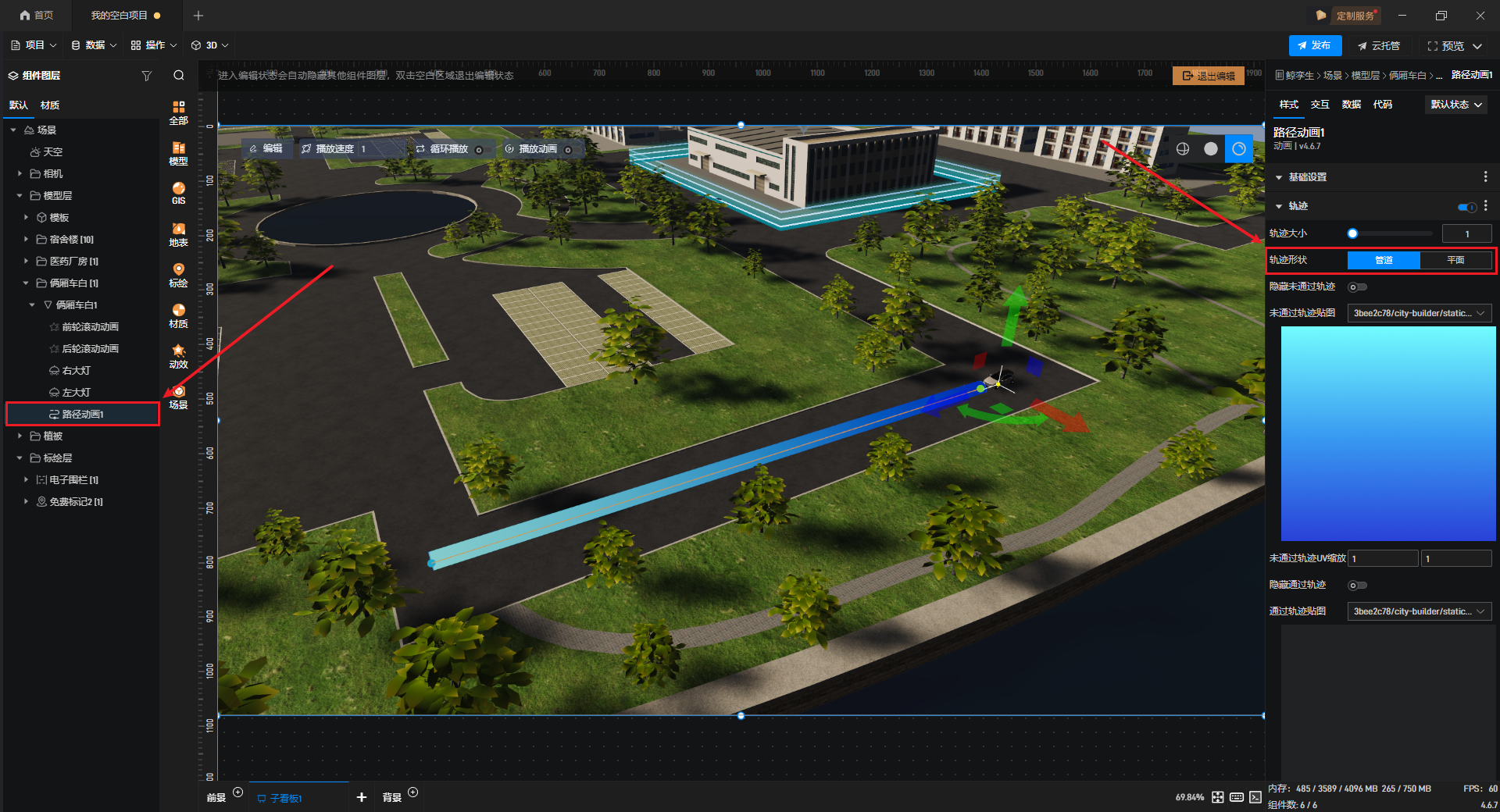This screenshot has height=812, width=1500.
Task: Open the 动效 component category
Action: coord(179,356)
